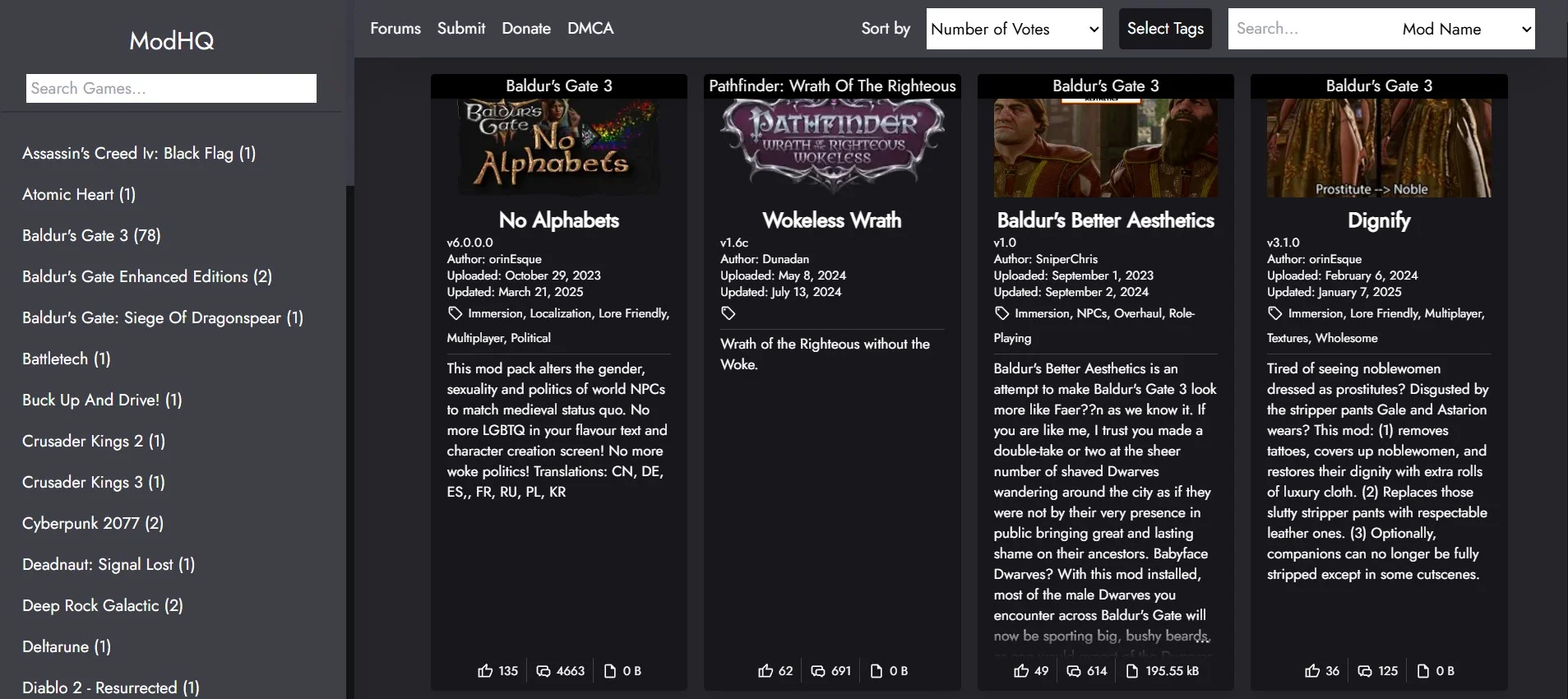
Task: Click Baldur's Gate 3 header above No Alphabets
Action: click(x=559, y=86)
